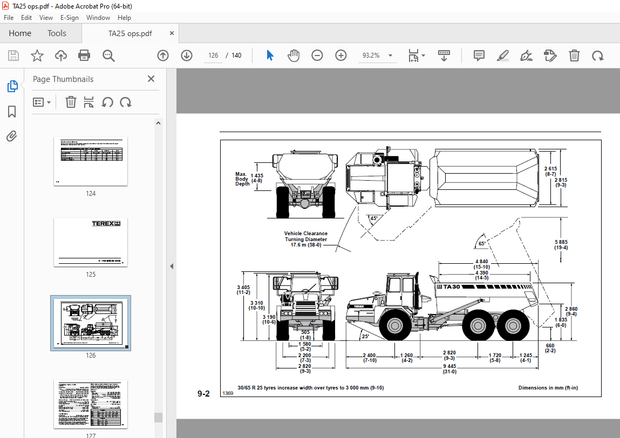Click the current page number field
The width and height of the screenshot is (620, 438).
(213, 56)
